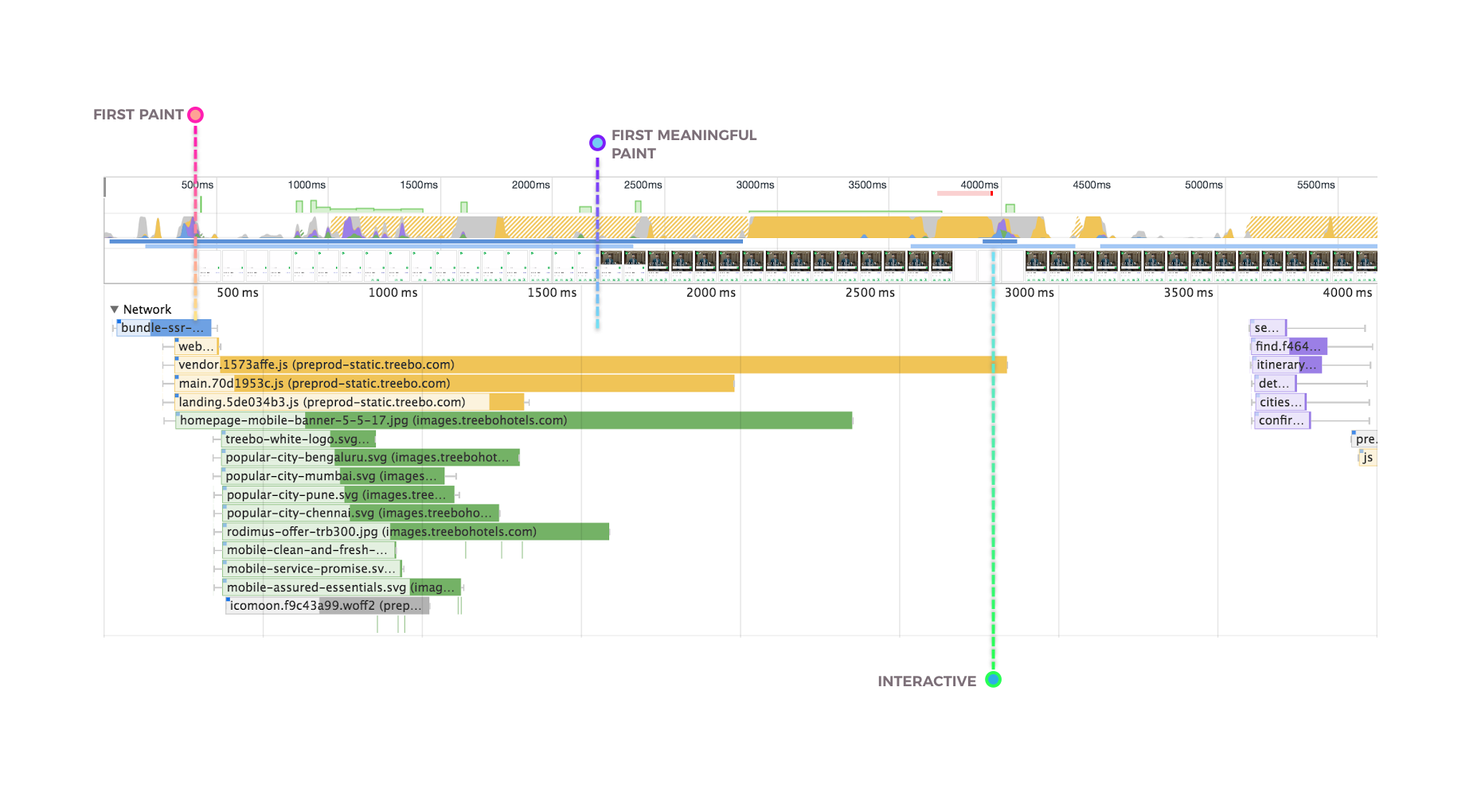Screen dimensions: 1481x812
Task: Select popular-city-mumbai.svg request
Action: [332, 476]
